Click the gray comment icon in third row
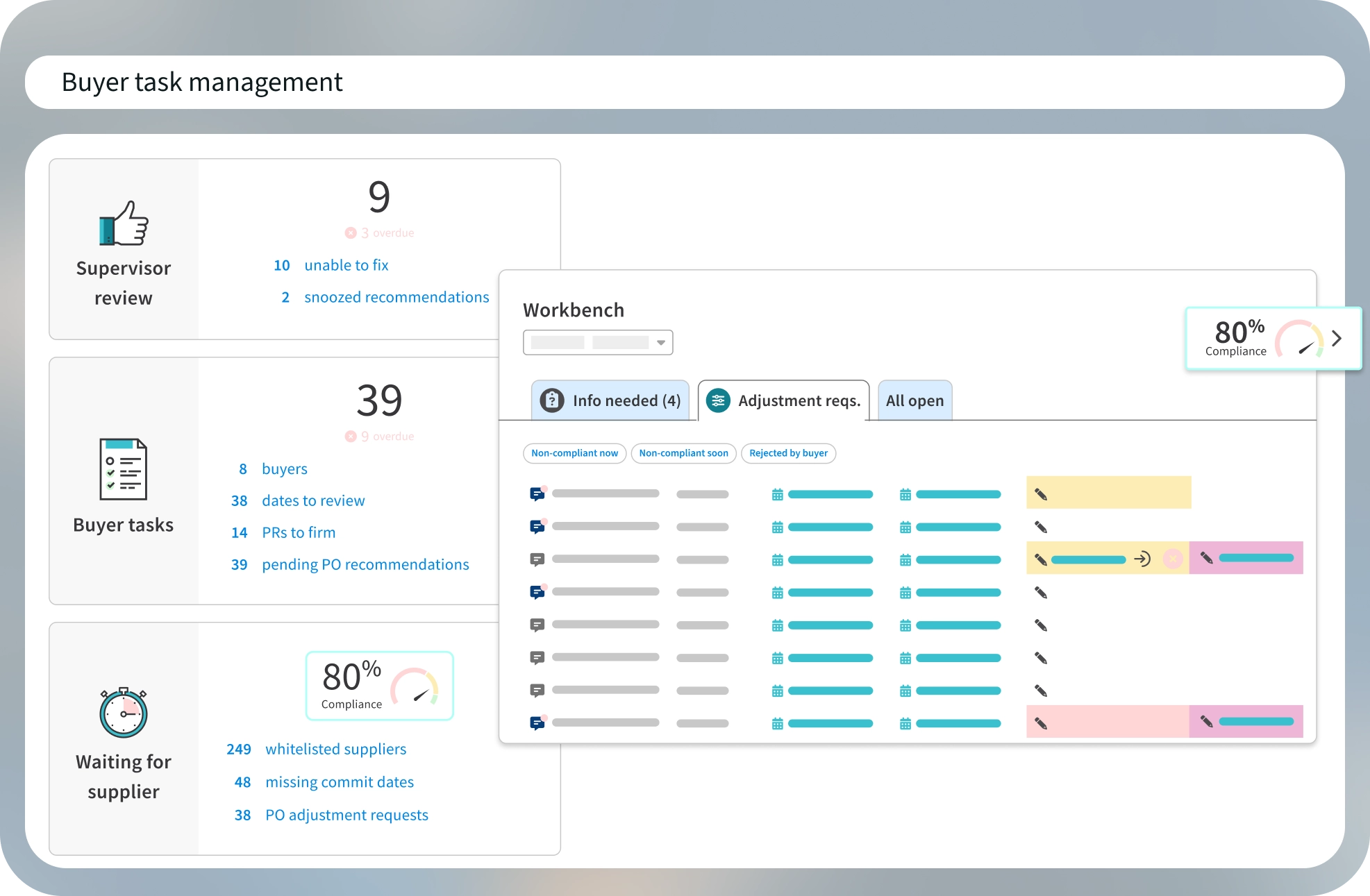 (537, 559)
